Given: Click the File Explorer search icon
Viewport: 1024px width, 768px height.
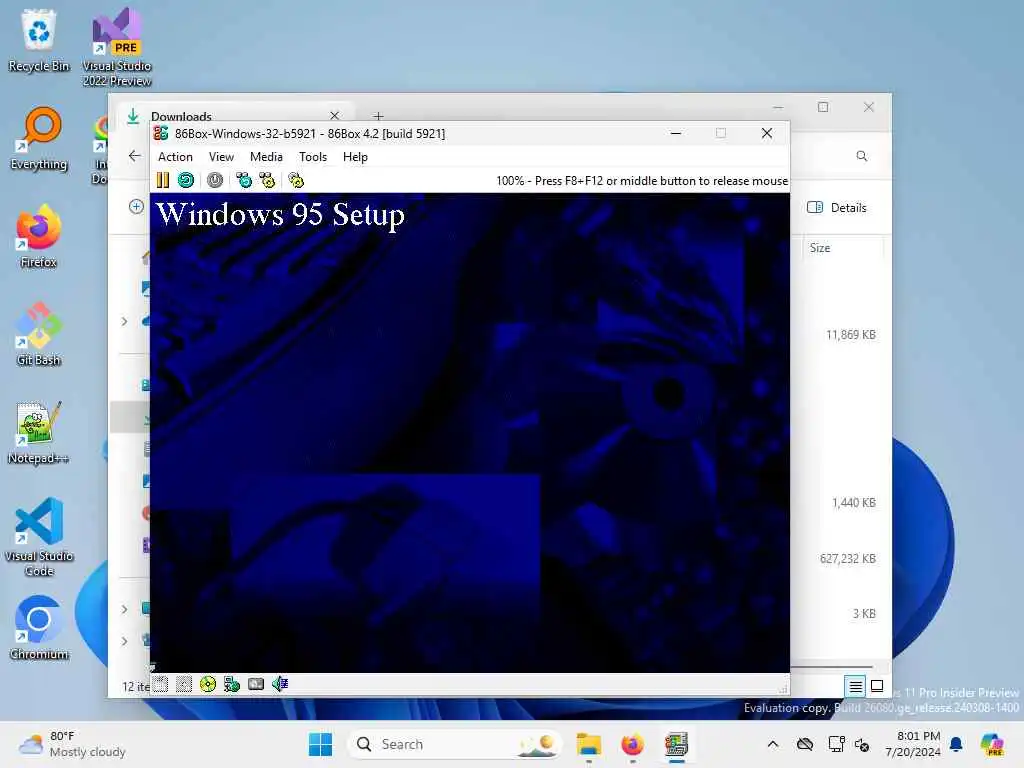Looking at the screenshot, I should pyautogui.click(x=861, y=156).
